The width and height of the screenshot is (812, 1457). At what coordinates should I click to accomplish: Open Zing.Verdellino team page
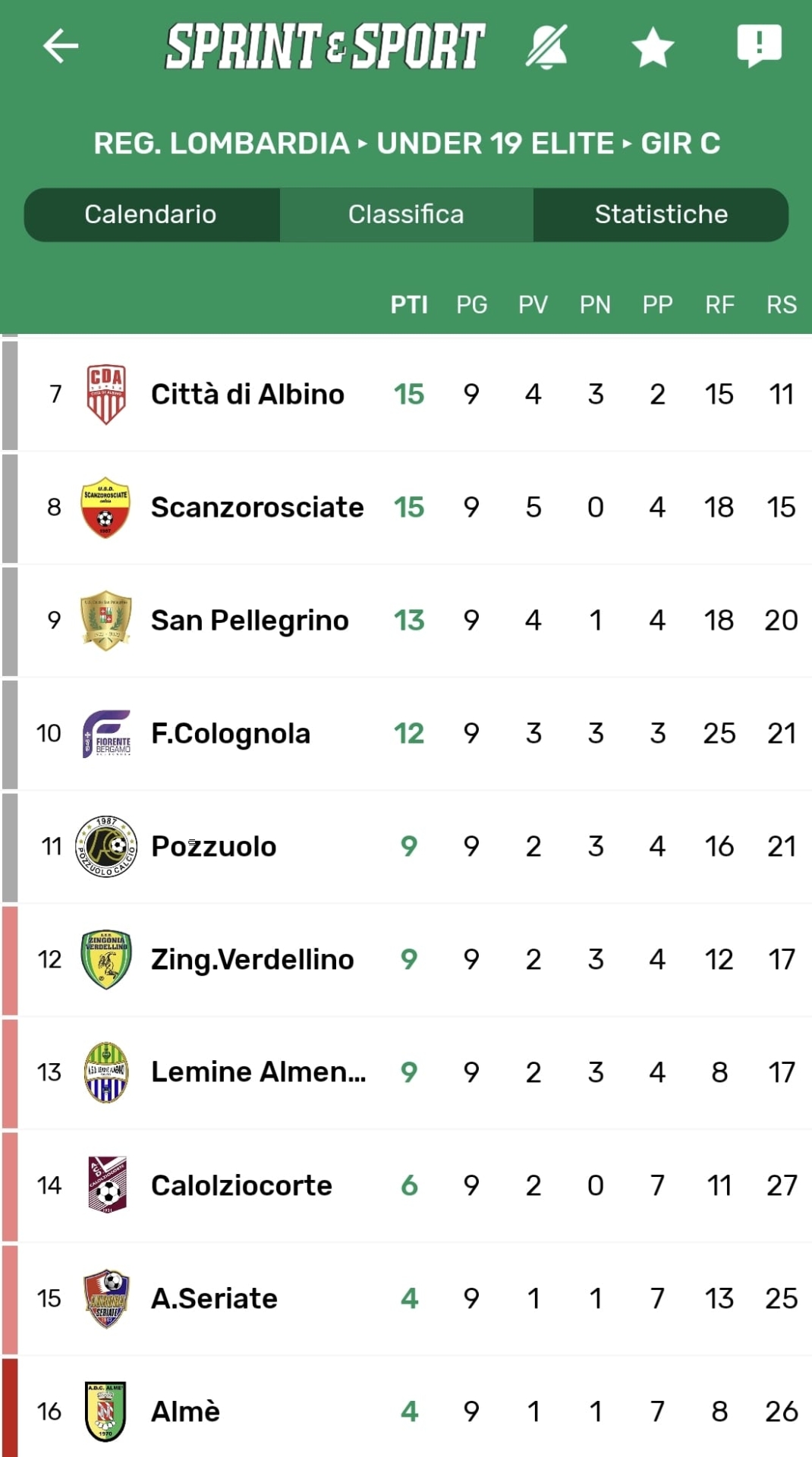[x=252, y=959]
